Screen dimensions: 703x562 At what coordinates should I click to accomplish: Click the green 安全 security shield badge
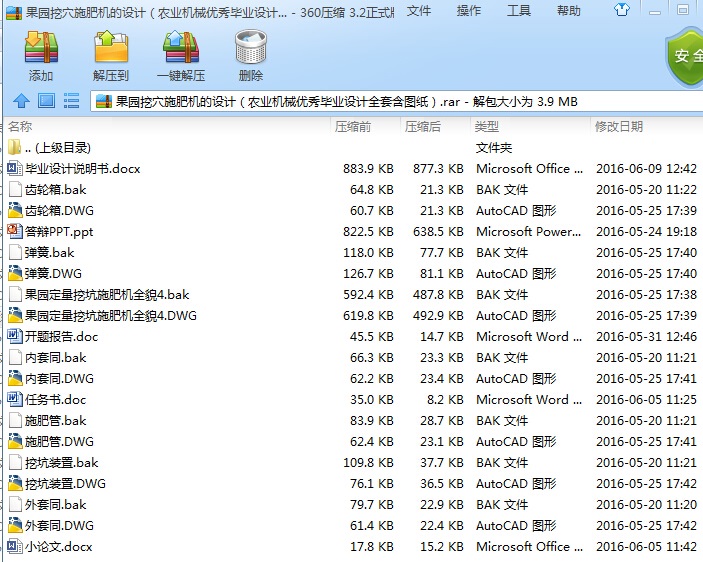[x=685, y=56]
